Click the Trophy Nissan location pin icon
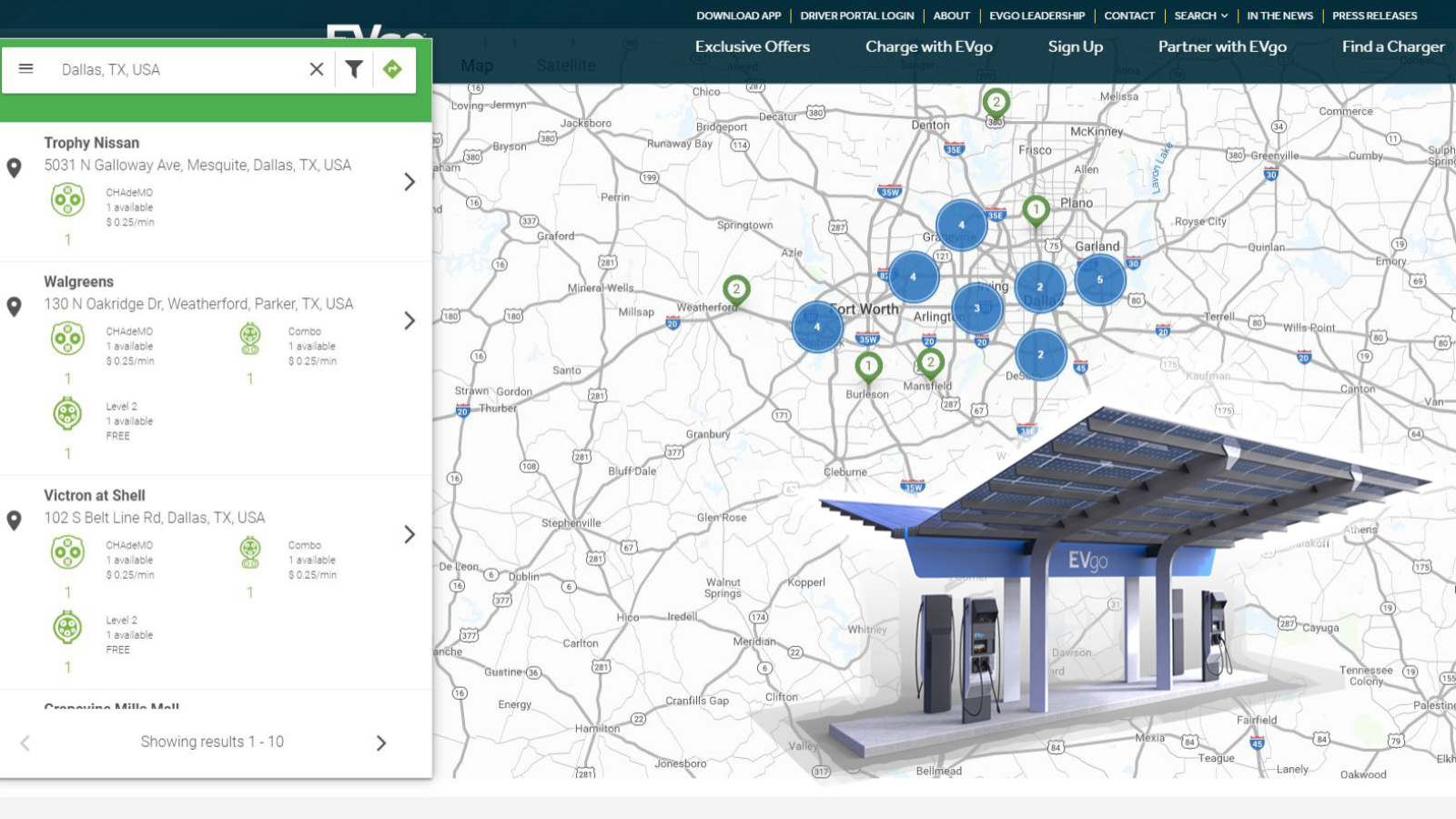The height and width of the screenshot is (819, 1456). point(15,168)
